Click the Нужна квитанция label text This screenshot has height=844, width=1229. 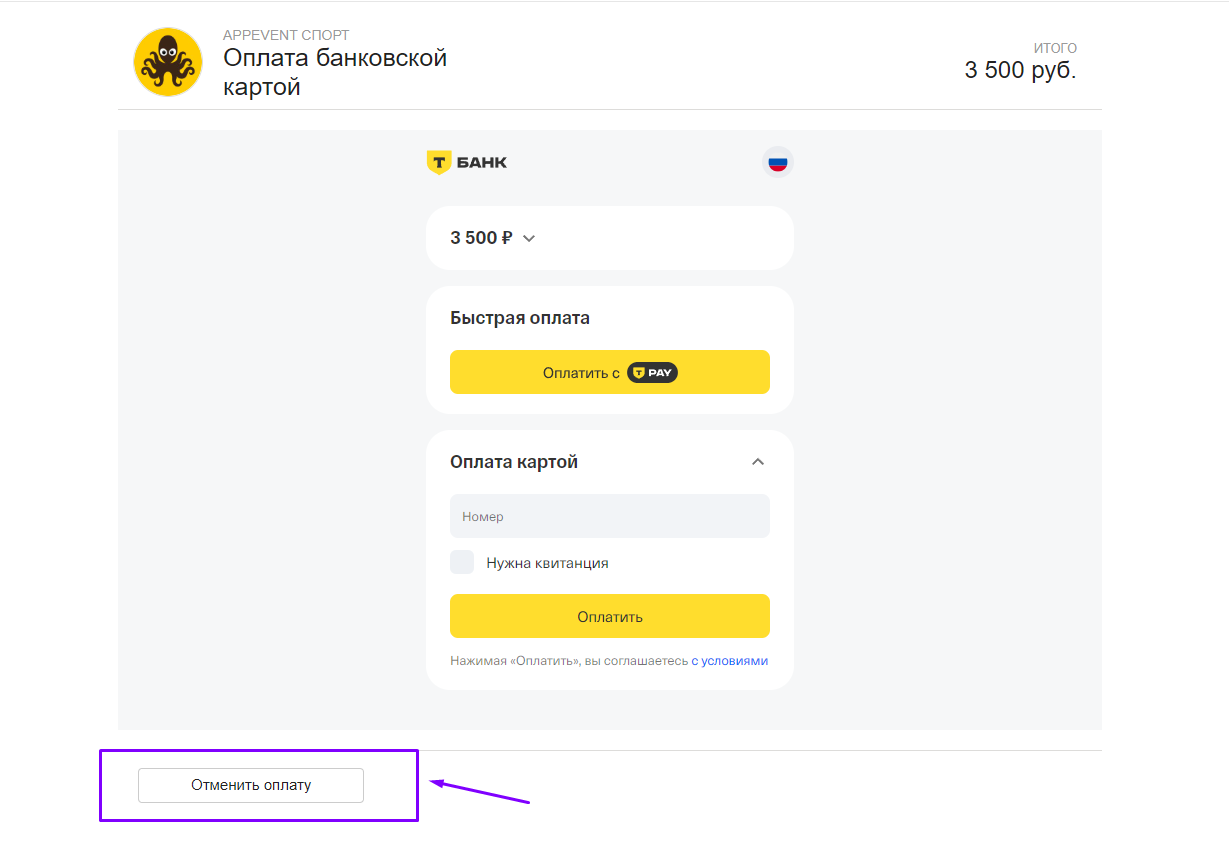click(547, 563)
